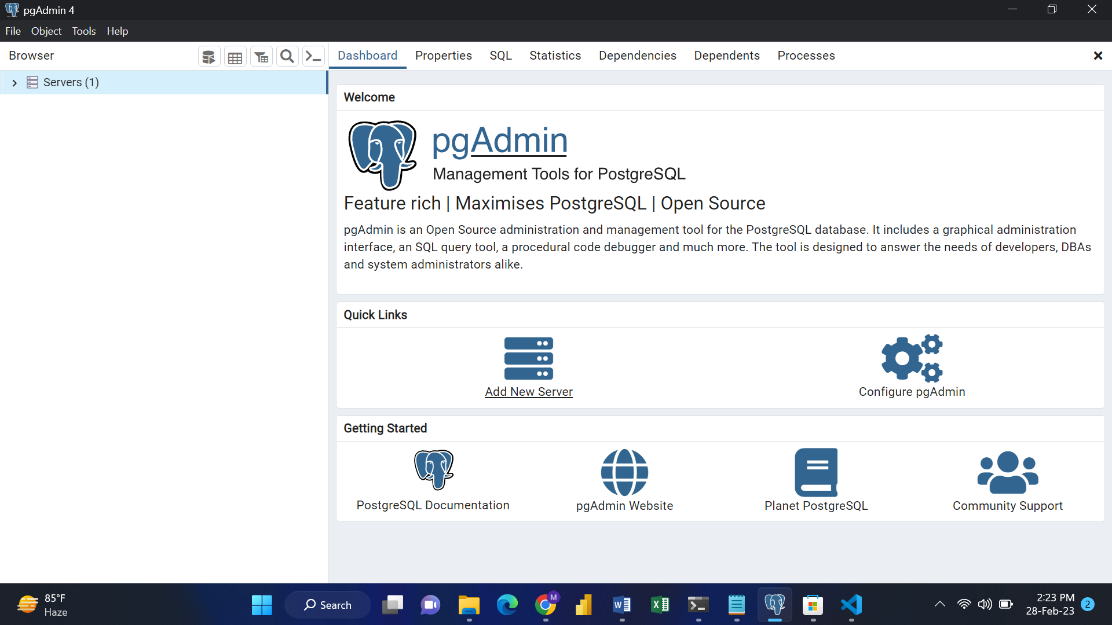
Task: Open File Explorer from the taskbar
Action: pos(469,605)
